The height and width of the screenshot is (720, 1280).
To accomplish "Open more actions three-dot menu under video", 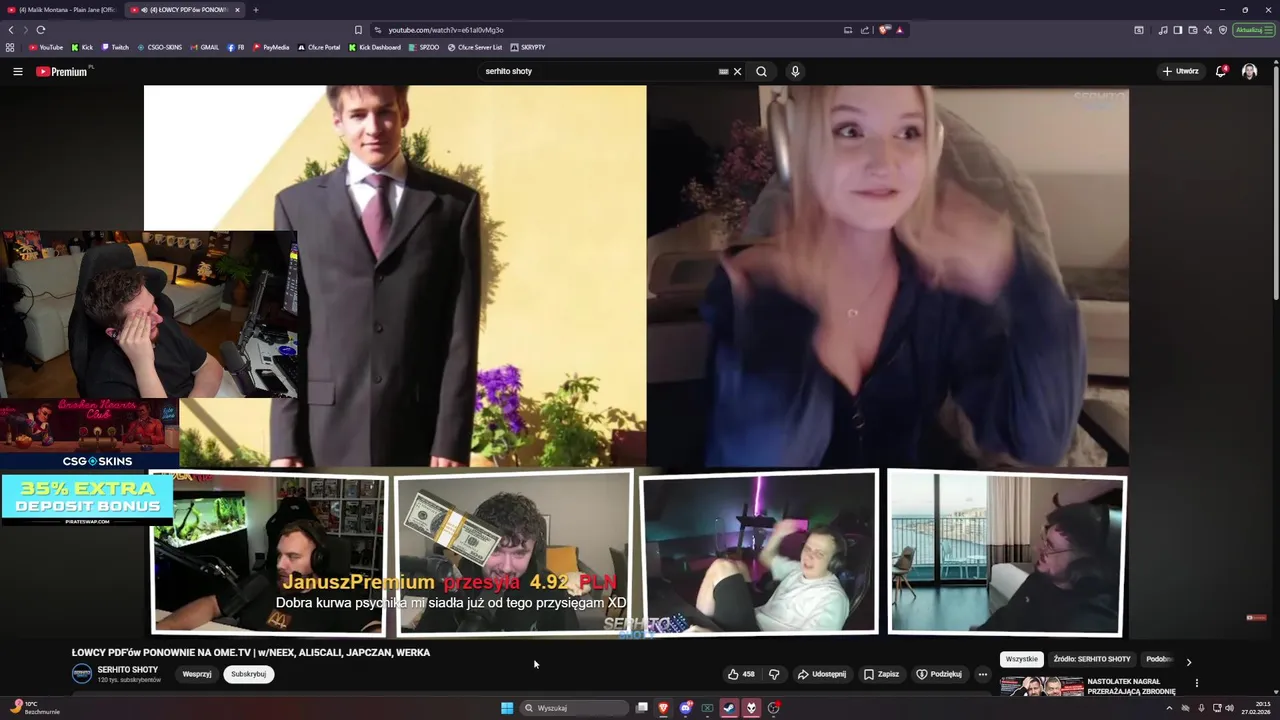I will click(x=982, y=674).
